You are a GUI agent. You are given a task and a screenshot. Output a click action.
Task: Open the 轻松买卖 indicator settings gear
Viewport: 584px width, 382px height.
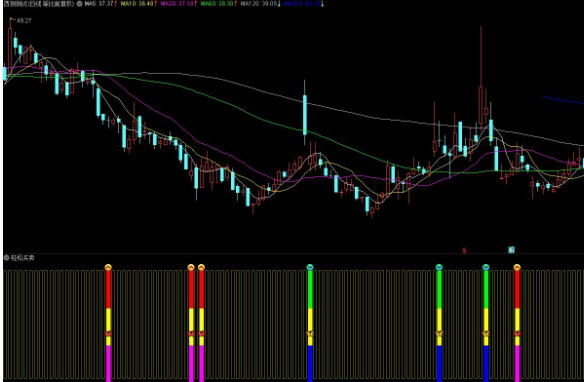pos(6,258)
